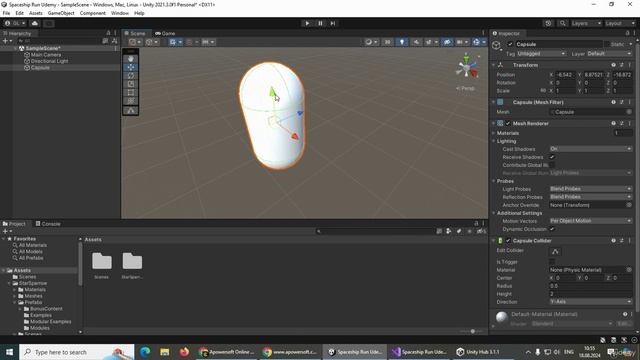Open Mesh Filter object picker circle

point(629,112)
